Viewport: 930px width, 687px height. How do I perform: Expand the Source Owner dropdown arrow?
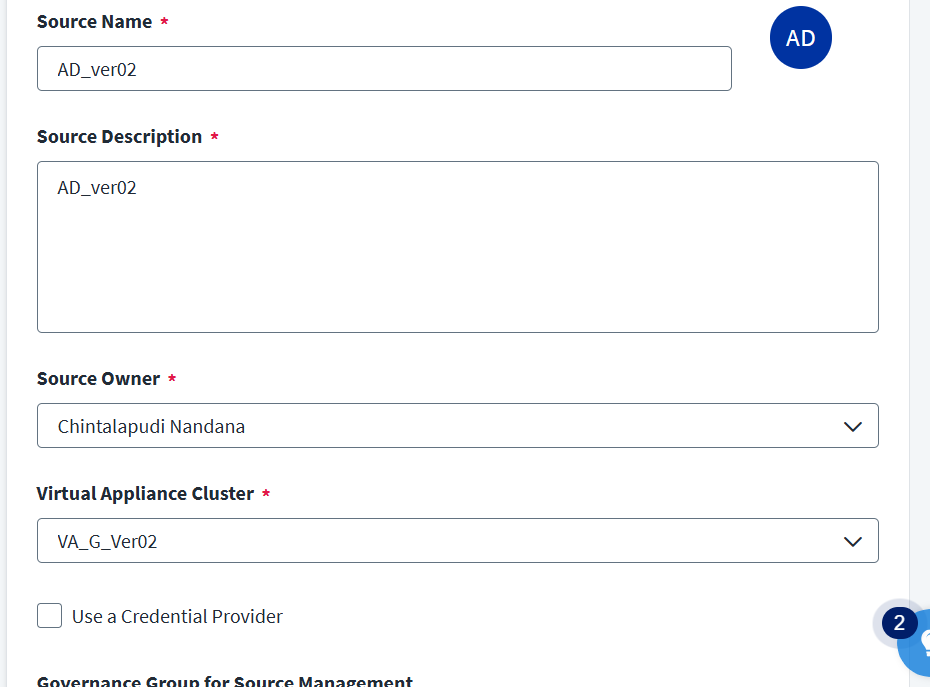852,426
